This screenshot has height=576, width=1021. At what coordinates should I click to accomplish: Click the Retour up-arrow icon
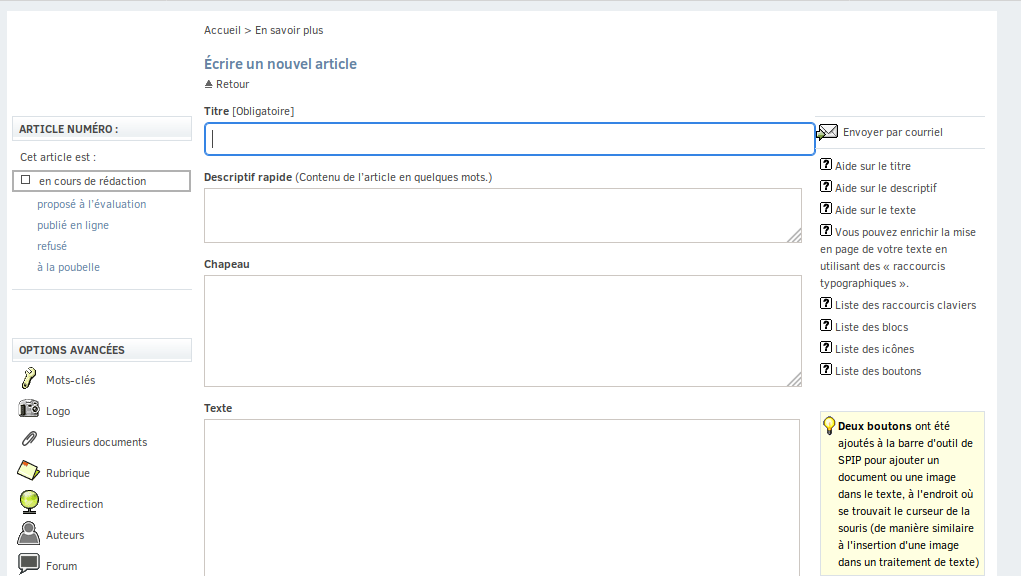(208, 84)
